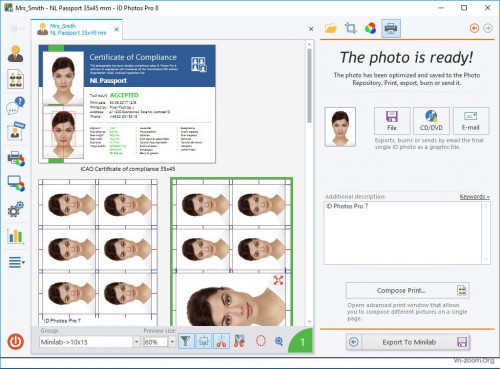Select the six-photo ID Photos Pro 7 sheet

click(x=98, y=252)
